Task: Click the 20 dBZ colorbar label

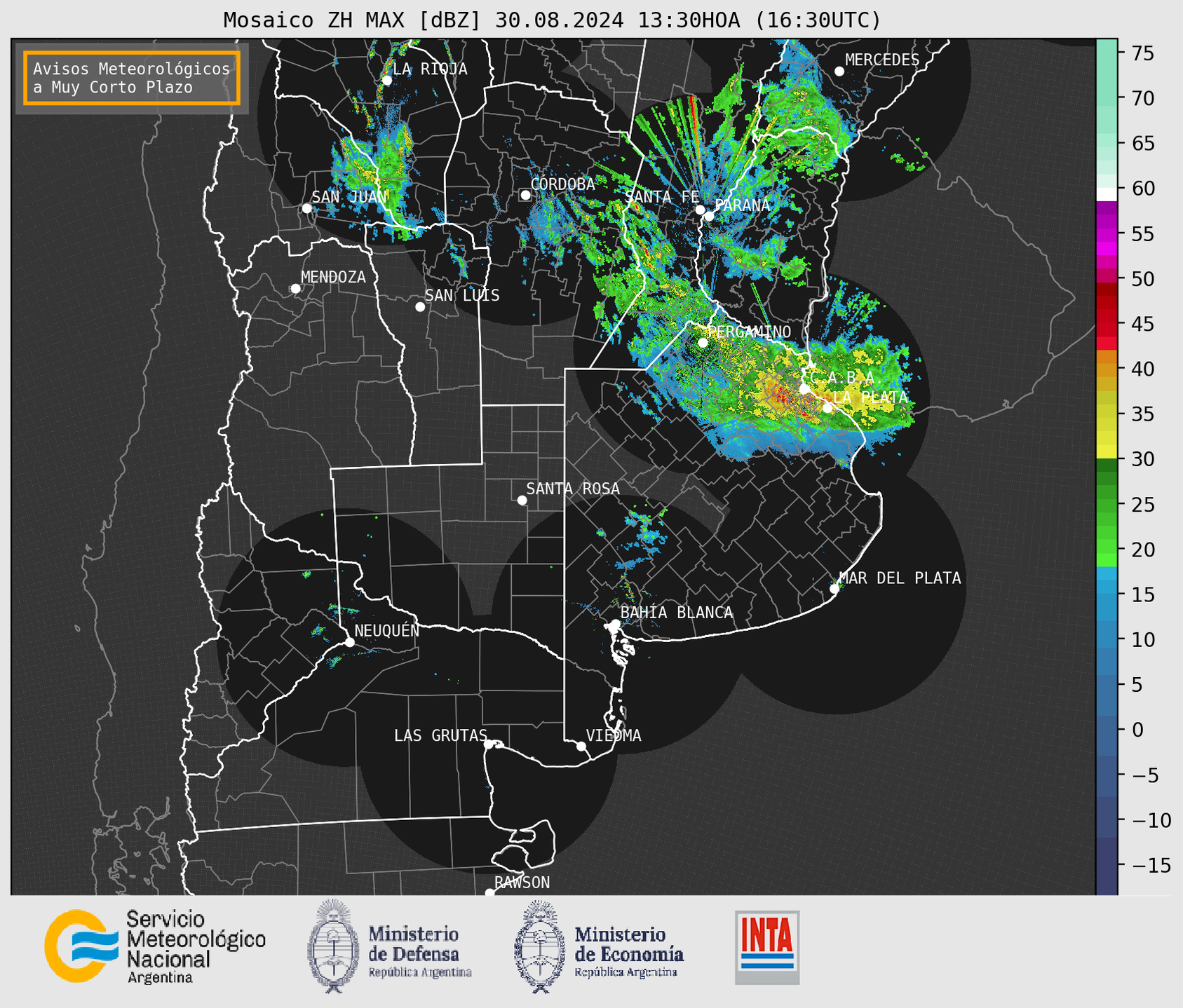Action: (x=1143, y=550)
